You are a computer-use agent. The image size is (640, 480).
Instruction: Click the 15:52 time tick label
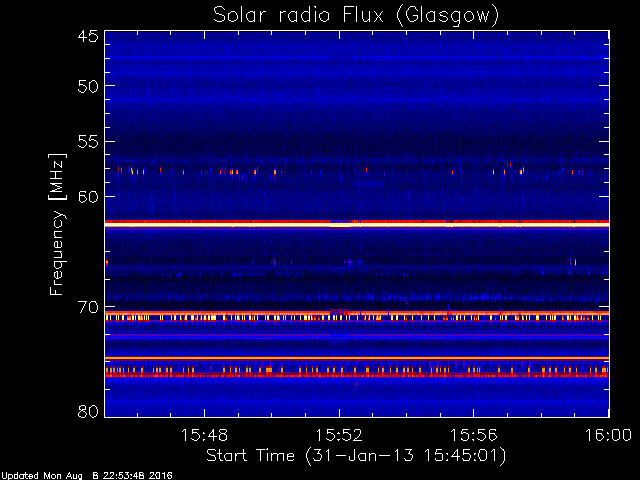339,435
